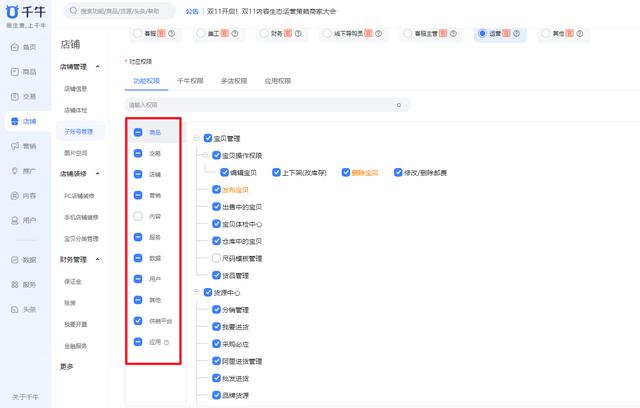The height and width of the screenshot is (408, 640).
Task: Open the 用户 users icon in sidebar
Action: (x=15, y=220)
